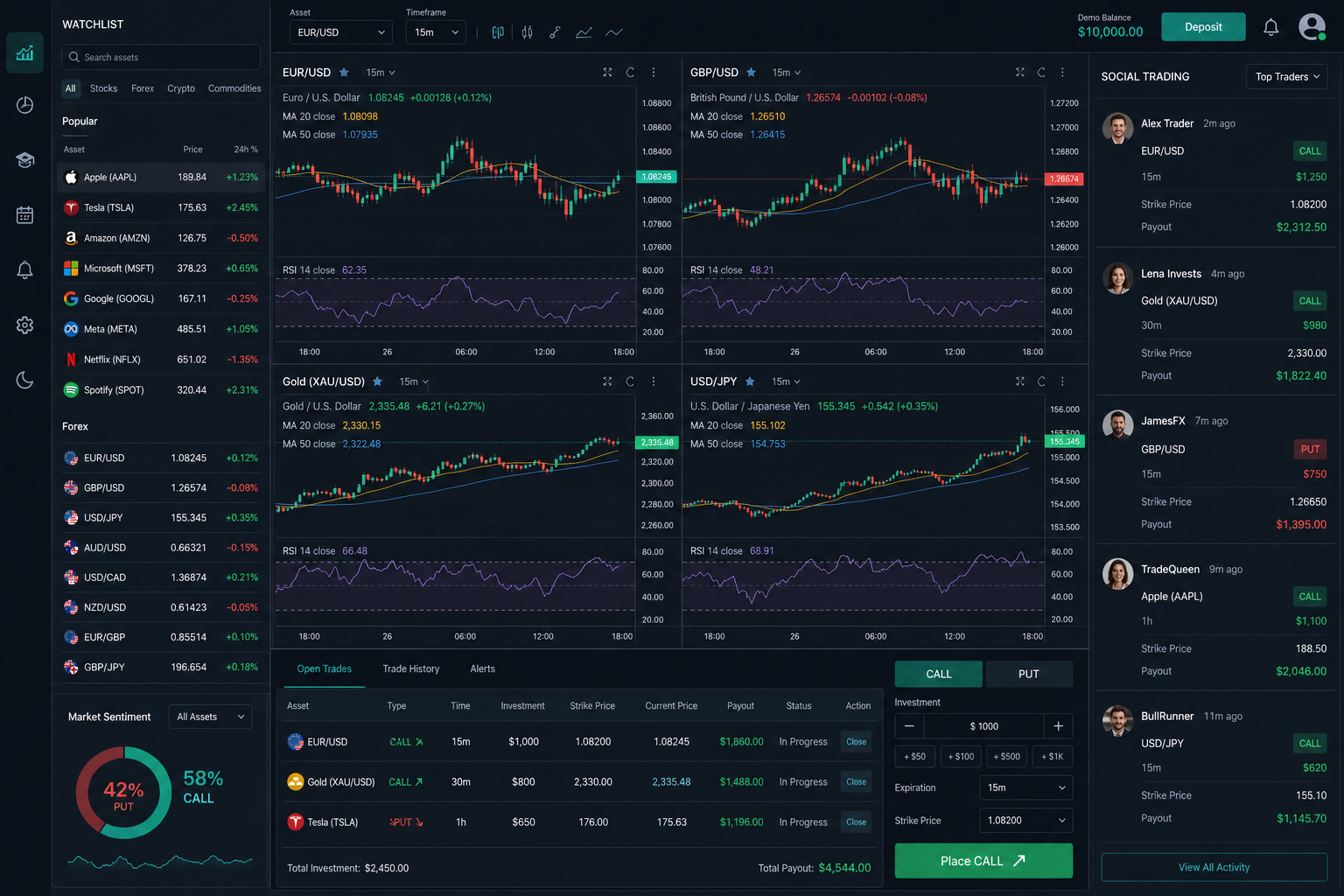
Task: Open the portfolio pie chart sidebar icon
Action: click(x=24, y=105)
